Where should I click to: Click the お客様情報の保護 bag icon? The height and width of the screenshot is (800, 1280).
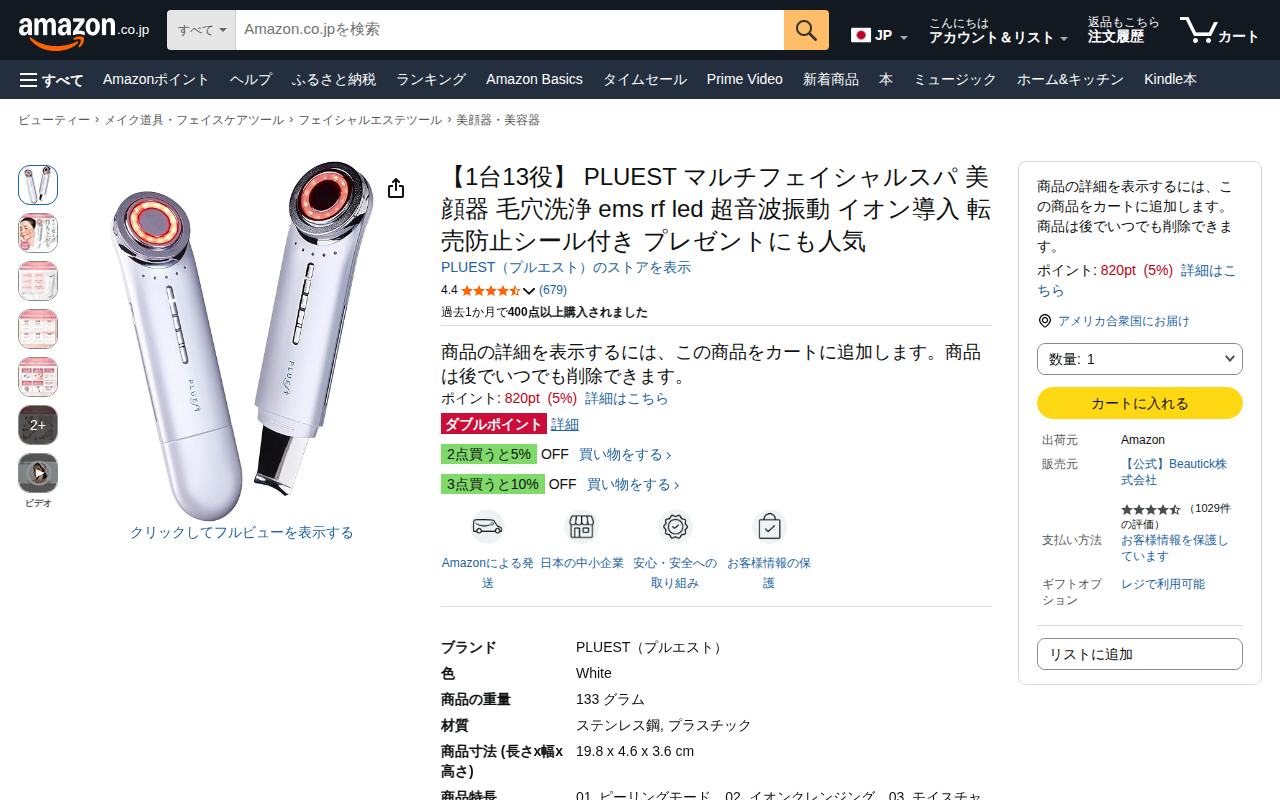pos(769,526)
